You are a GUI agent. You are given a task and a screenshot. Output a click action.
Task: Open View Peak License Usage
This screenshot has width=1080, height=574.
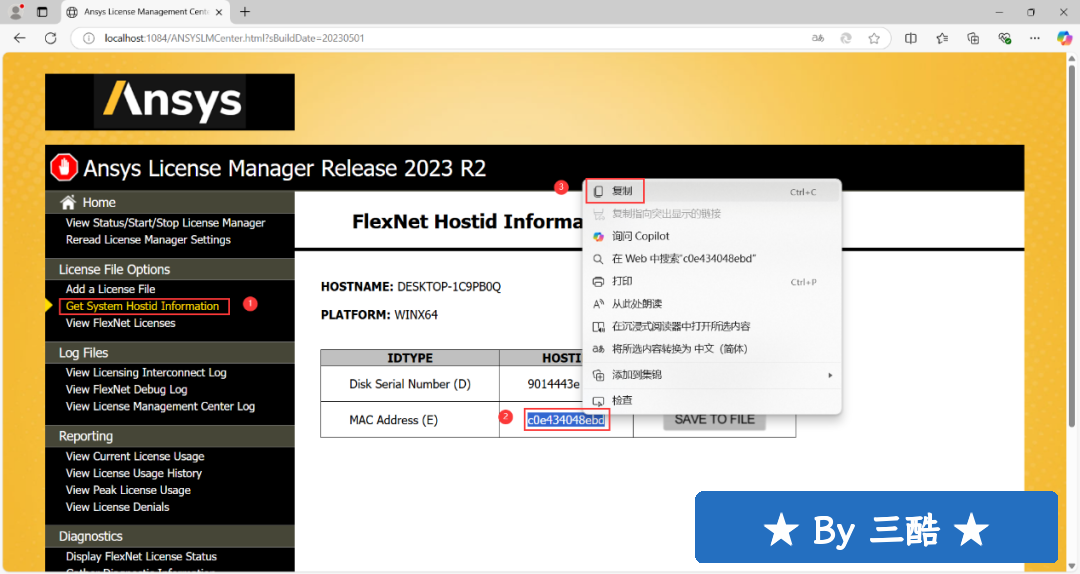coord(128,490)
